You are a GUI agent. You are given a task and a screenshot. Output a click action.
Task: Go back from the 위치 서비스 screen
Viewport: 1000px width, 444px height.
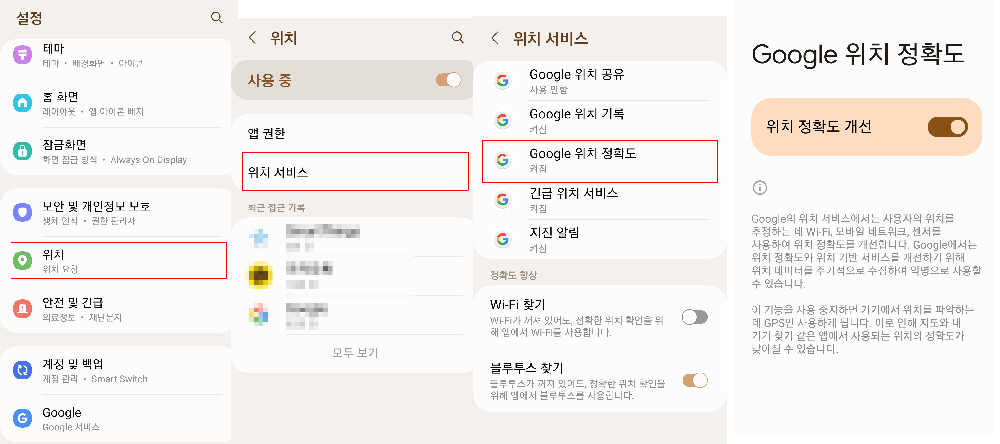[495, 38]
